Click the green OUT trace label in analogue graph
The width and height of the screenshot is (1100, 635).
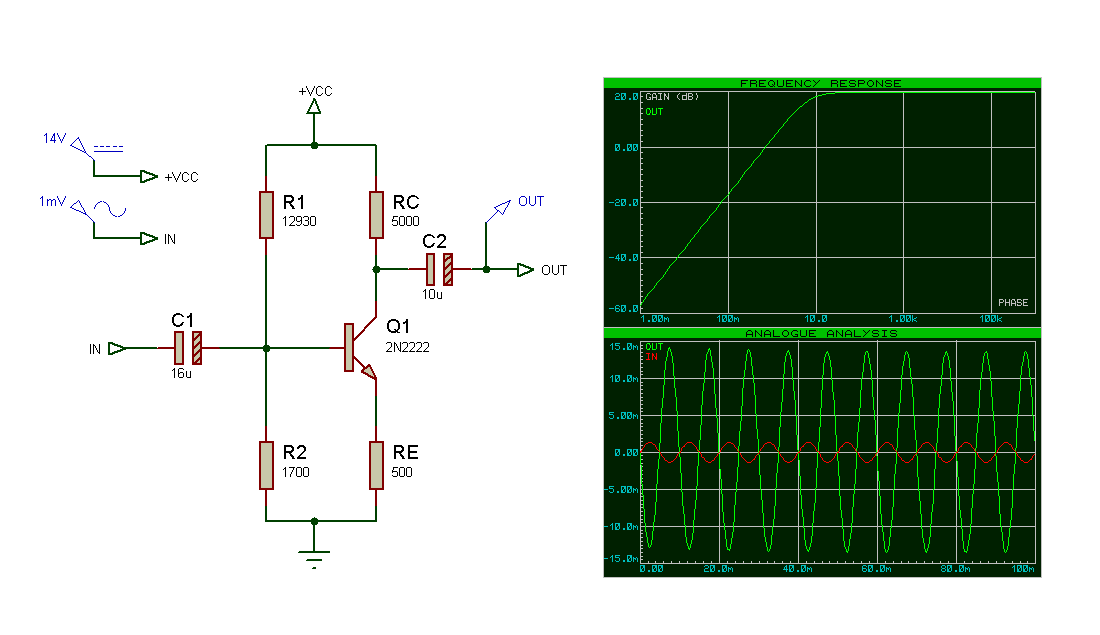[x=654, y=347]
